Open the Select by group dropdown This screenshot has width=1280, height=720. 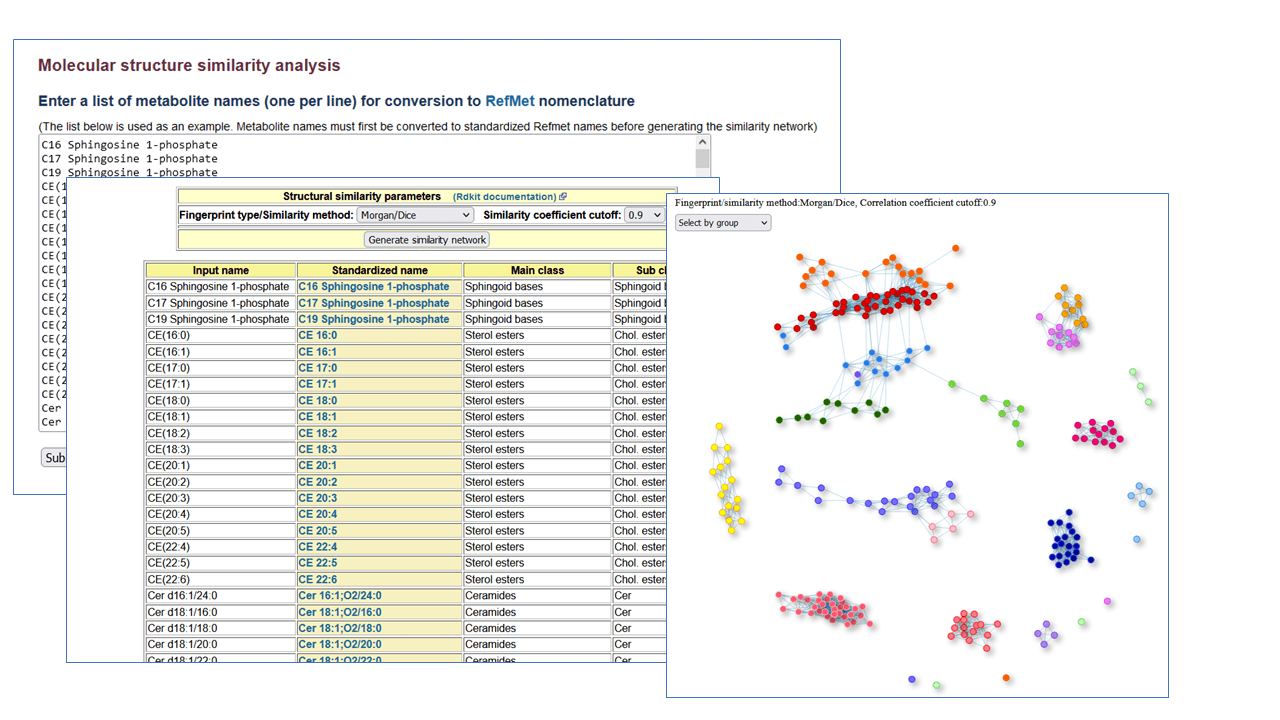[x=723, y=223]
